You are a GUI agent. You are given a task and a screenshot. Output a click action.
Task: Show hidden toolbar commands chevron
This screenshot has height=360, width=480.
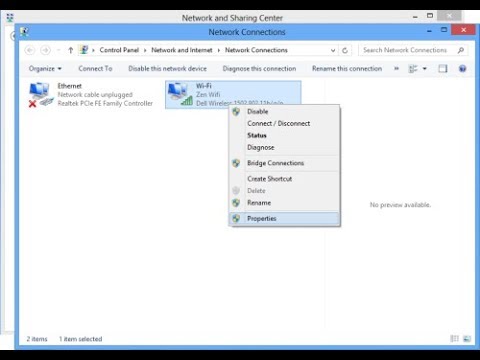point(396,69)
